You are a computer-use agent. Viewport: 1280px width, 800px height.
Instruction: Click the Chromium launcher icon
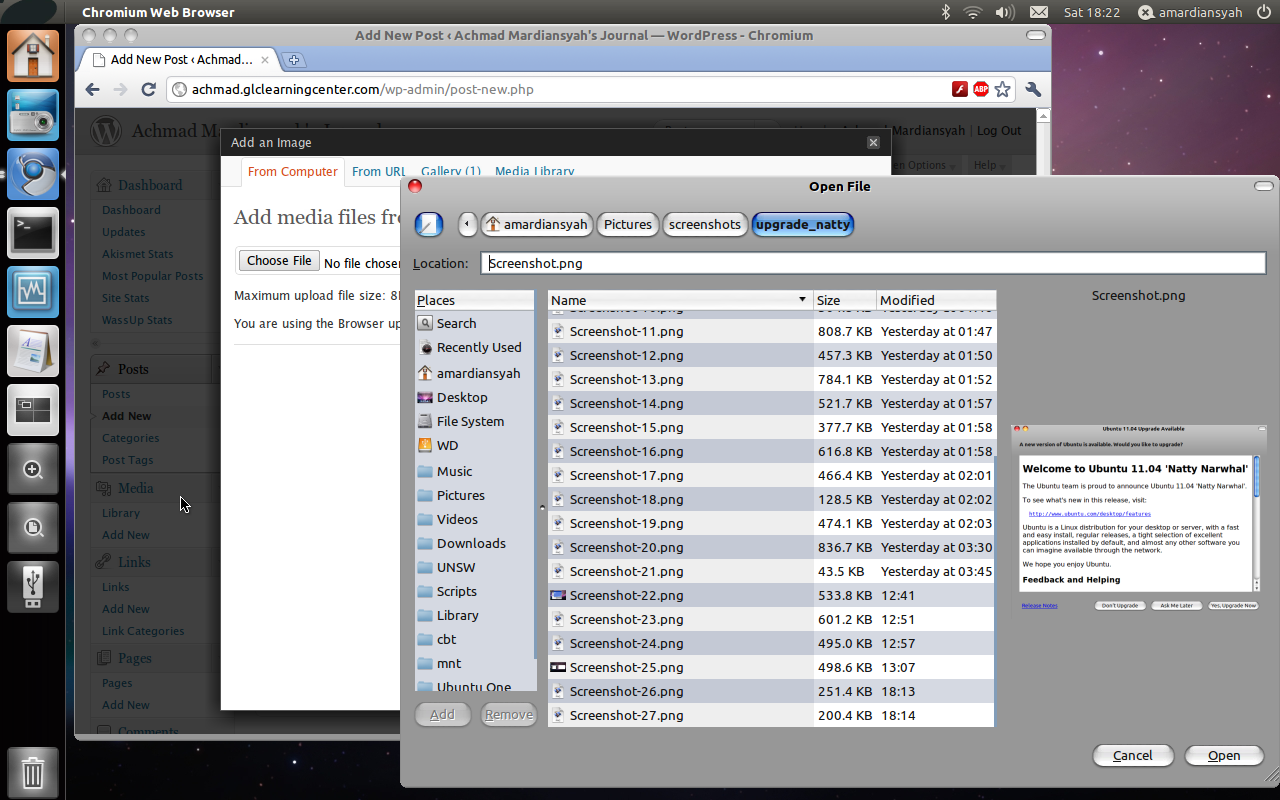34,174
